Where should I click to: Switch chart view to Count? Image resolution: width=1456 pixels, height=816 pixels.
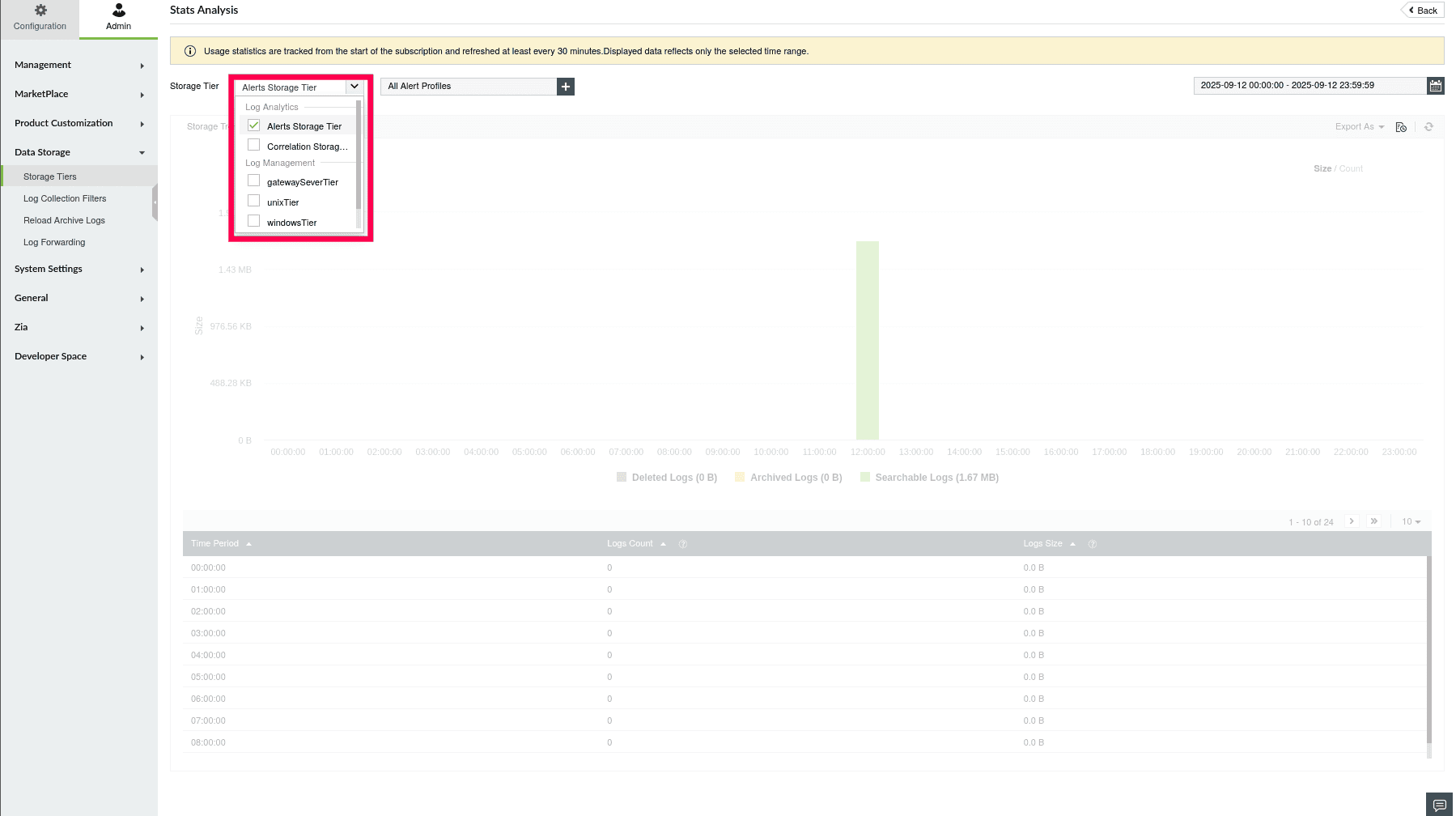point(1351,168)
